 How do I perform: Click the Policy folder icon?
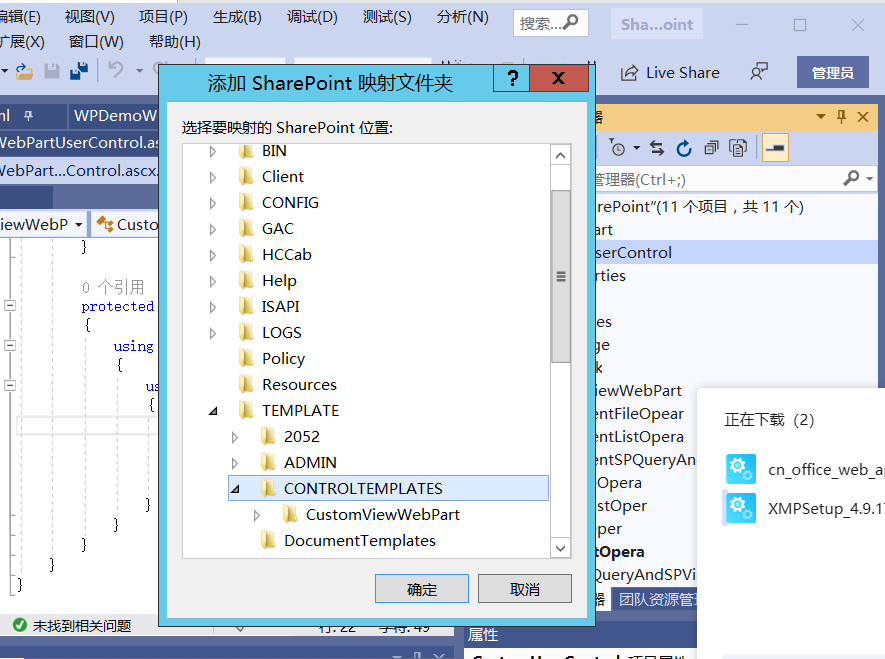click(246, 358)
